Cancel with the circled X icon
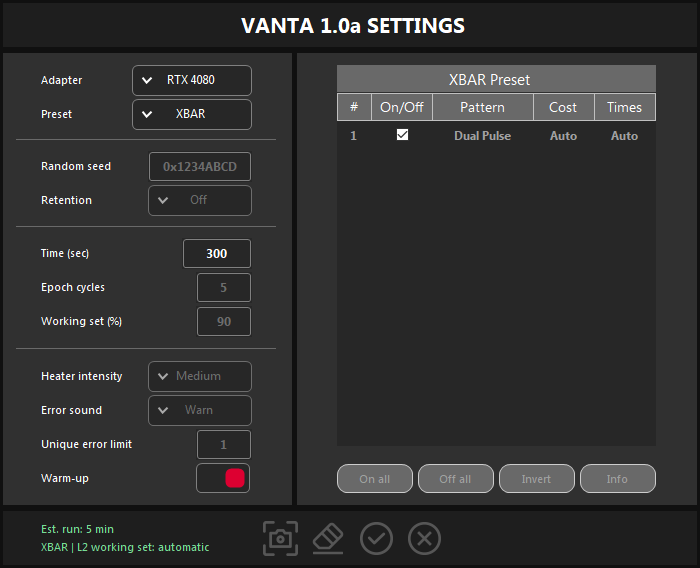The width and height of the screenshot is (700, 568). [424, 539]
